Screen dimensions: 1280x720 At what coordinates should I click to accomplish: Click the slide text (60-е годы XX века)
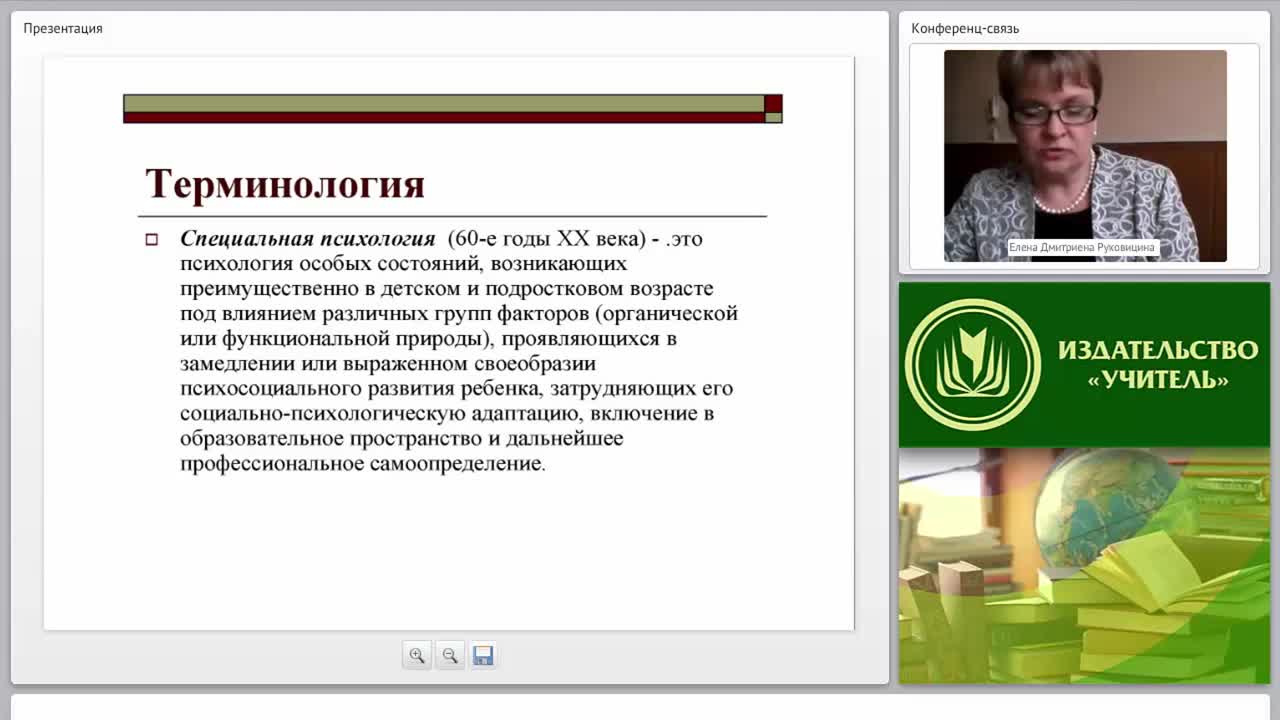click(547, 239)
